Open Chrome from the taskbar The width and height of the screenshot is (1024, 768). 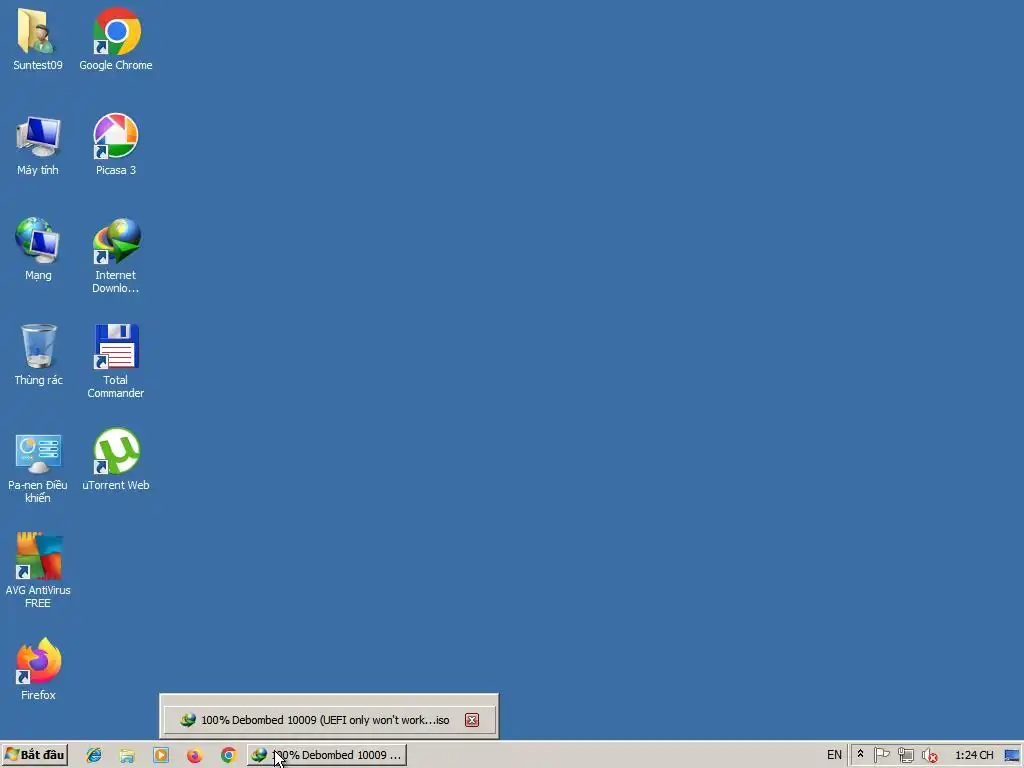click(x=229, y=755)
